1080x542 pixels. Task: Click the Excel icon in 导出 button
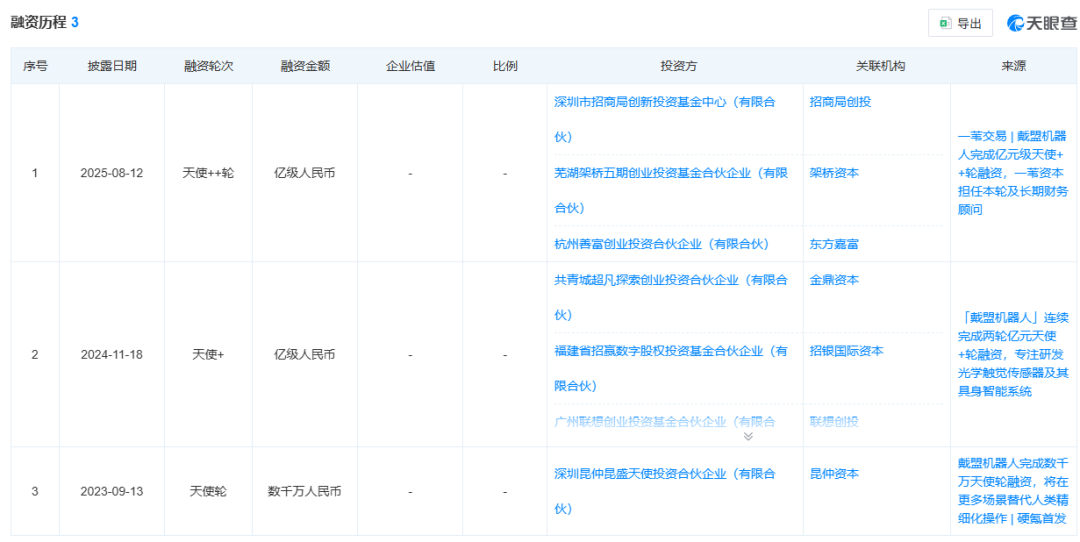(x=945, y=23)
